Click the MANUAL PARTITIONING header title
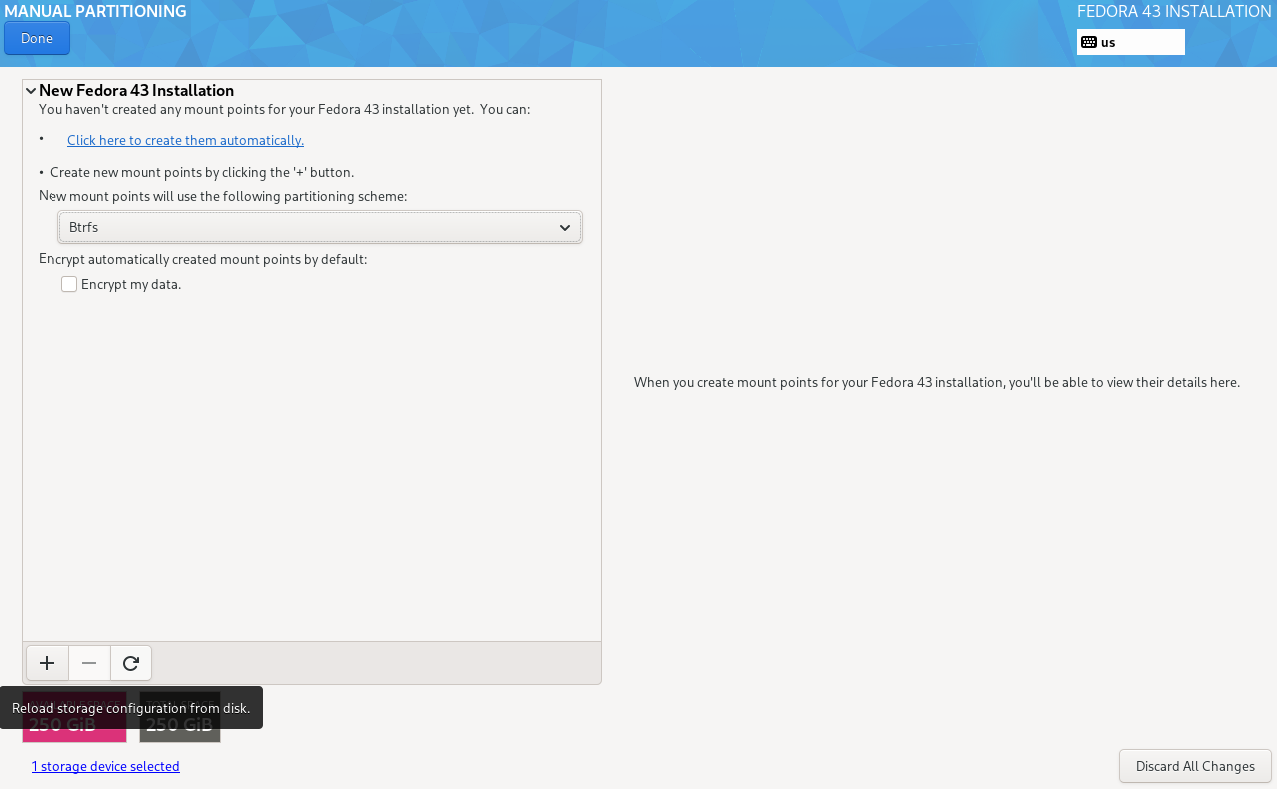Screen dimensions: 1277x789 click(x=95, y=12)
